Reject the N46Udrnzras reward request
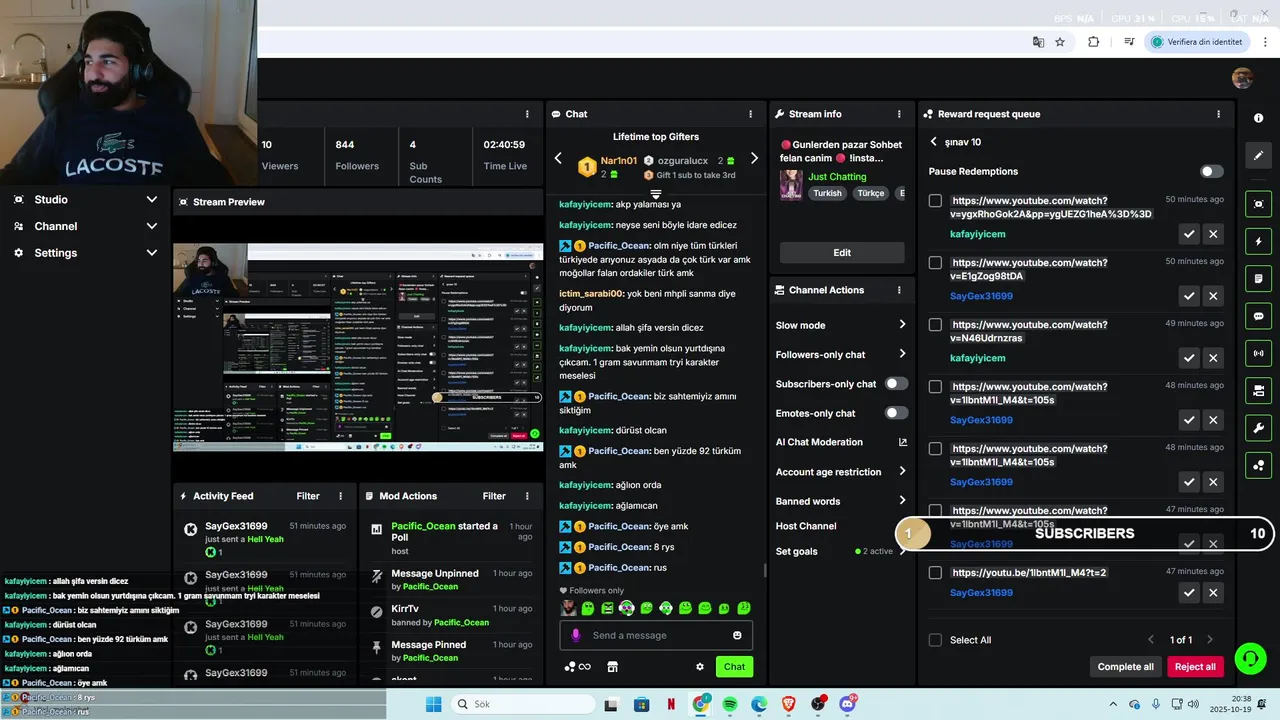Image resolution: width=1280 pixels, height=720 pixels. coord(1213,358)
